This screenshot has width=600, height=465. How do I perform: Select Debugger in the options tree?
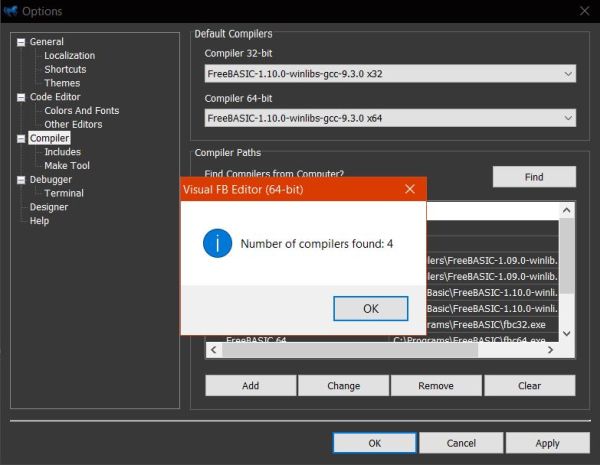click(x=51, y=179)
